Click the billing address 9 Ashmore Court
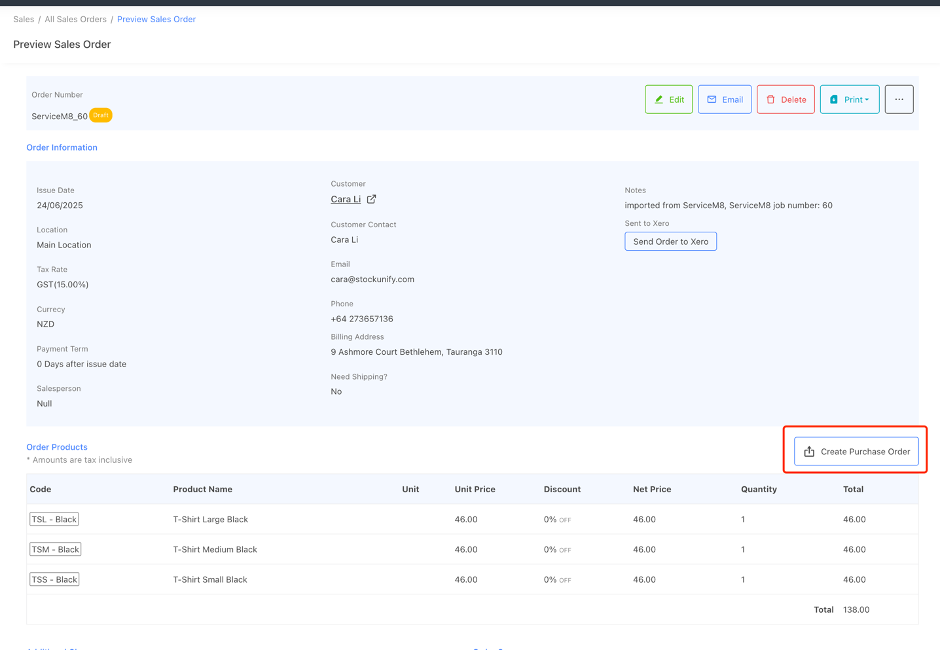This screenshot has height=650, width=941. click(x=416, y=352)
